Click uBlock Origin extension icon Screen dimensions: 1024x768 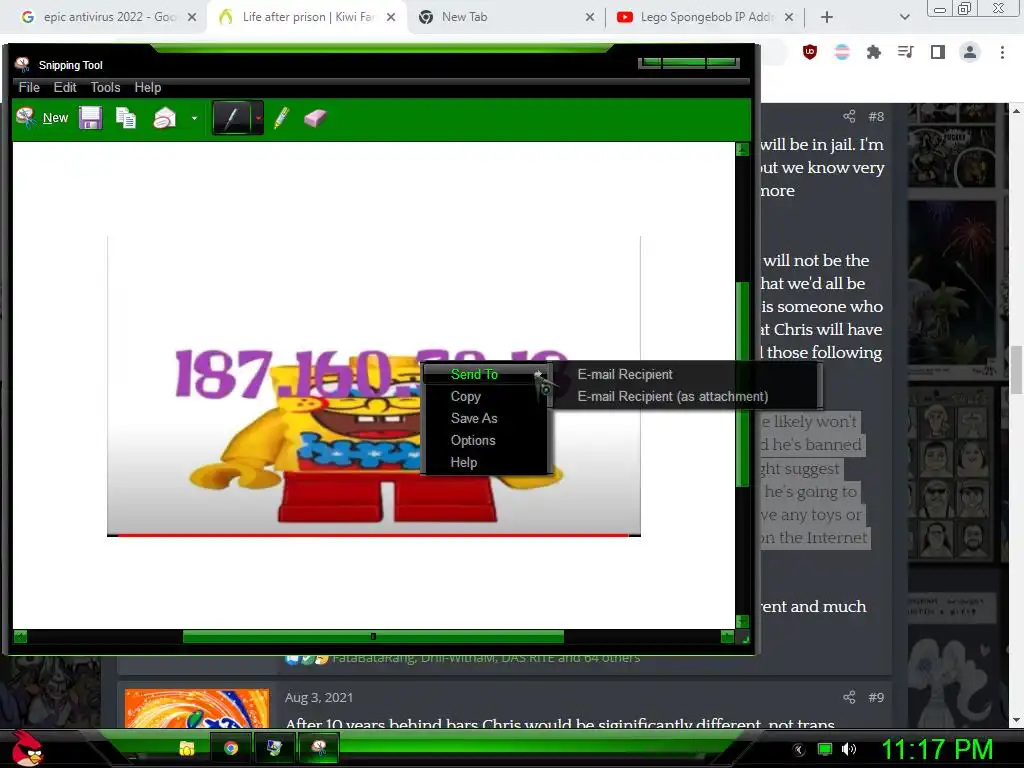[x=810, y=52]
